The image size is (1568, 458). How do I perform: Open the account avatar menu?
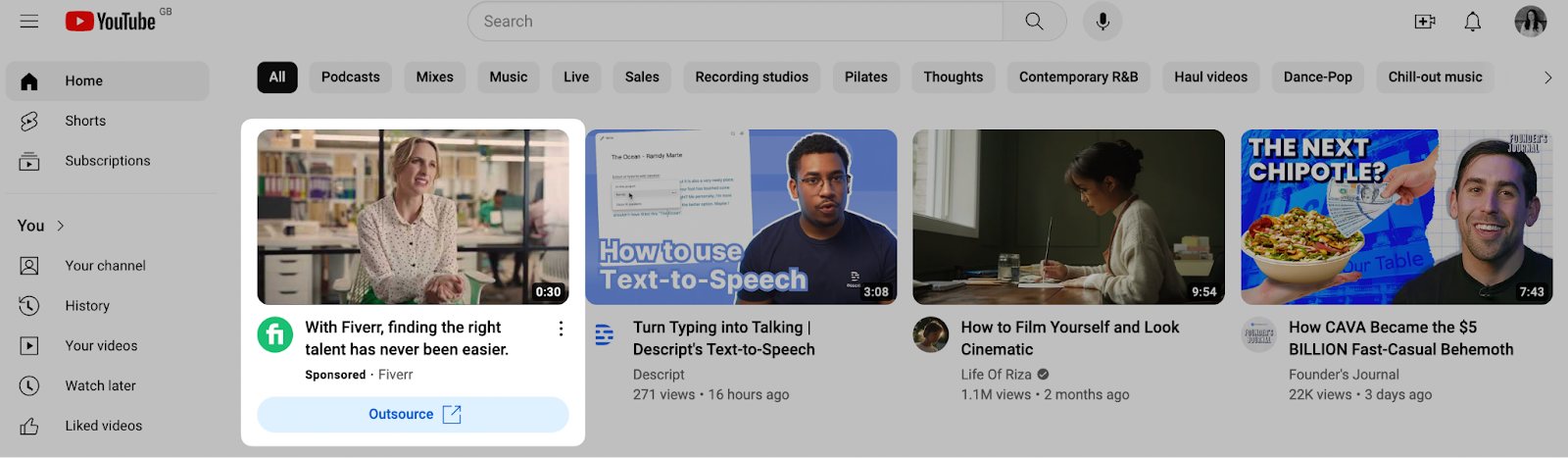(x=1530, y=22)
